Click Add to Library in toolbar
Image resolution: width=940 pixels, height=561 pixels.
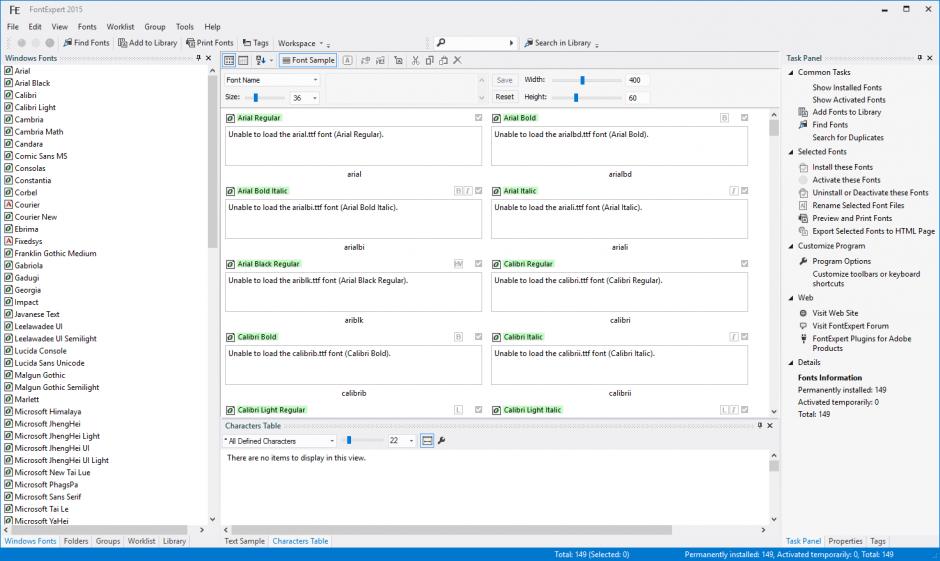(x=147, y=43)
